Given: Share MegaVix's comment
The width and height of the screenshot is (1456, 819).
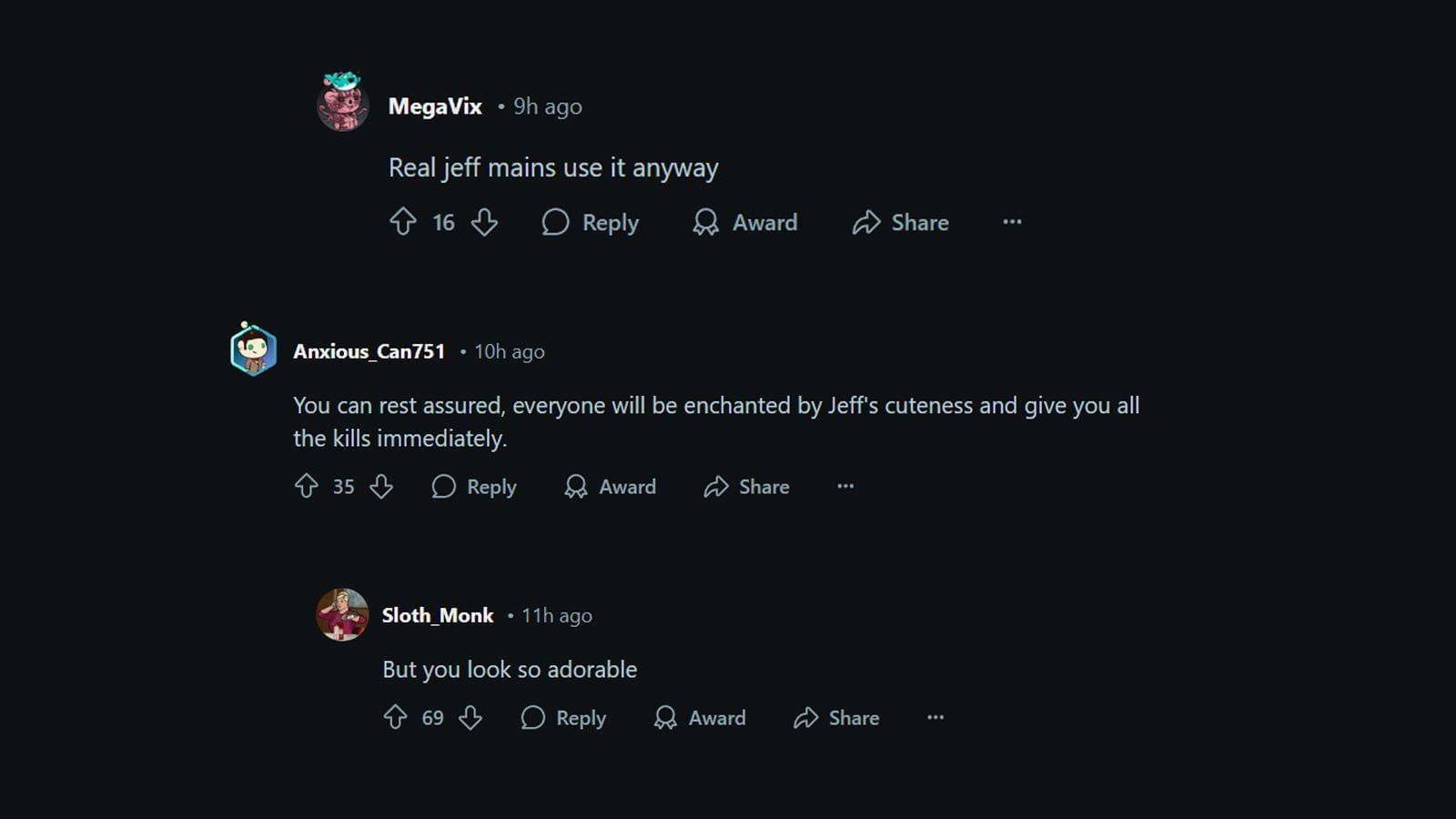Looking at the screenshot, I should (900, 223).
